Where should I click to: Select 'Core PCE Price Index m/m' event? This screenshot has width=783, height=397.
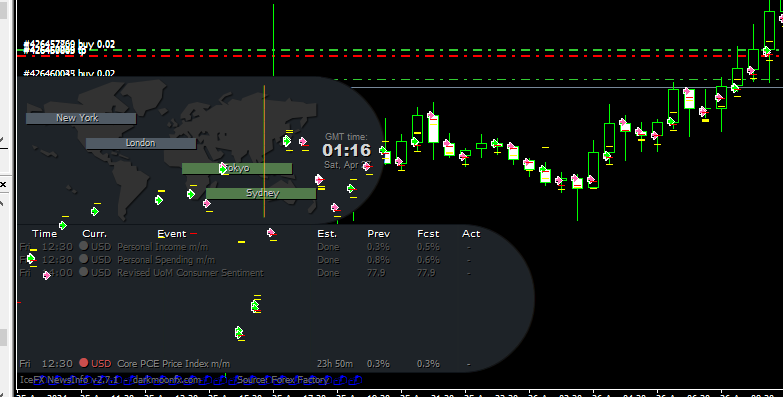pyautogui.click(x=173, y=364)
